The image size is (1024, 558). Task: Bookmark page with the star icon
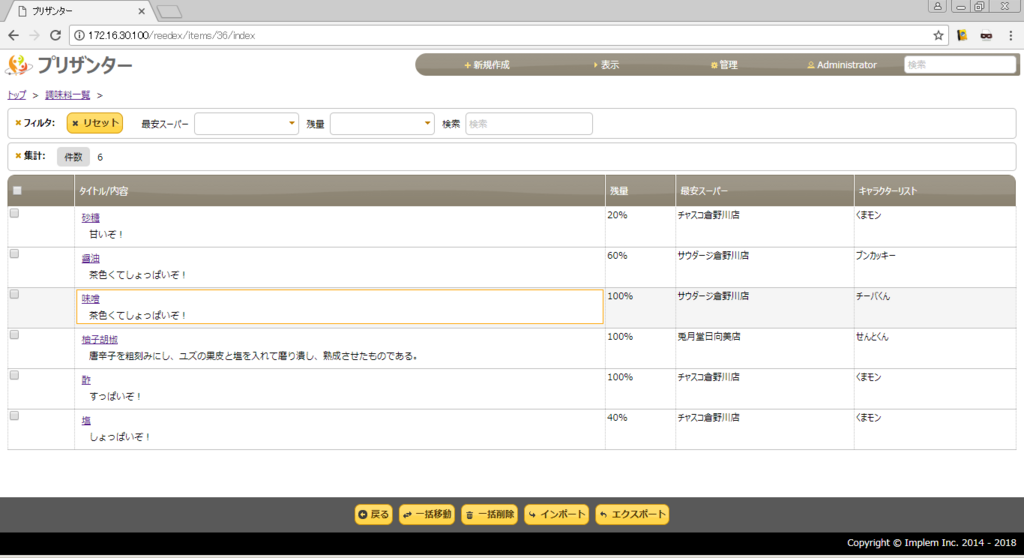(x=938, y=35)
